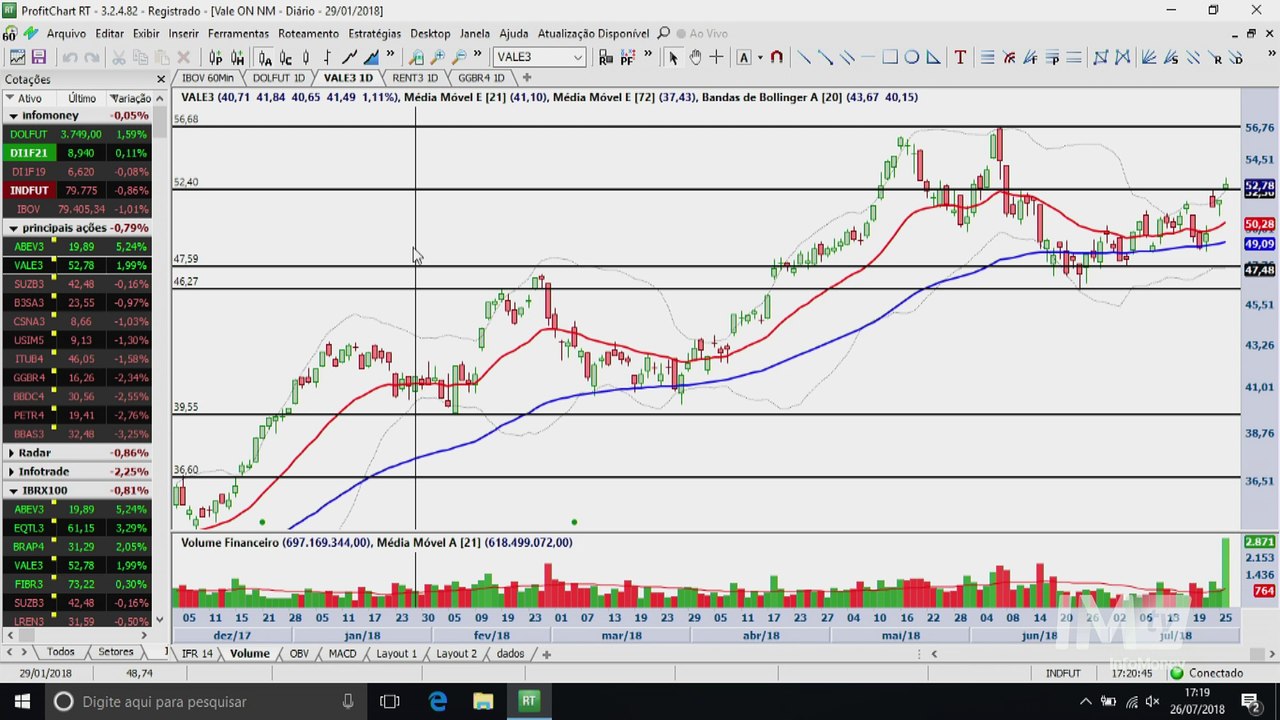Select the Setores tab in quotes panel
The image size is (1280, 720).
pos(115,652)
